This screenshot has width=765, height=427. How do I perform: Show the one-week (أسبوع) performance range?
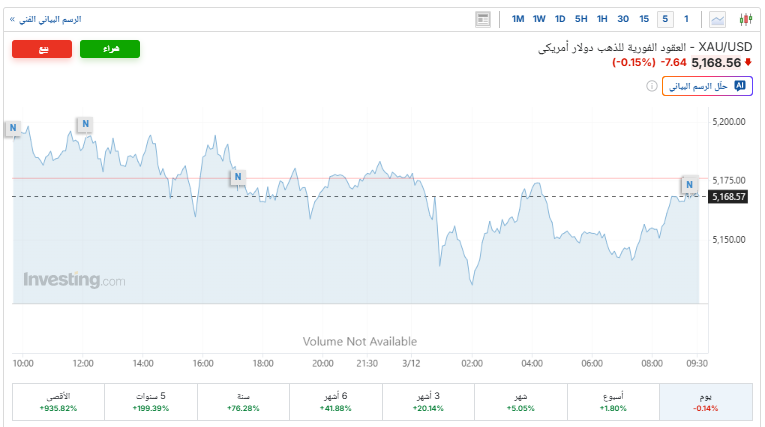point(612,401)
